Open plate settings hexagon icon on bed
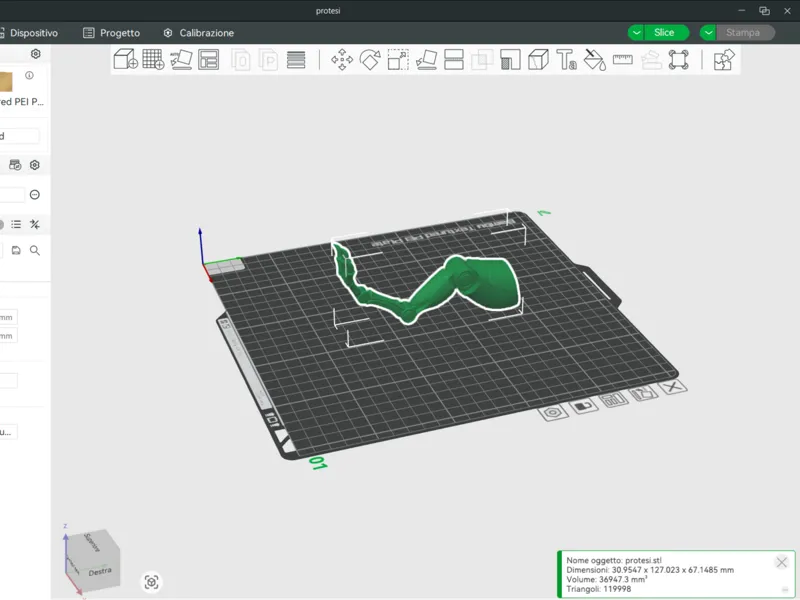 point(553,413)
